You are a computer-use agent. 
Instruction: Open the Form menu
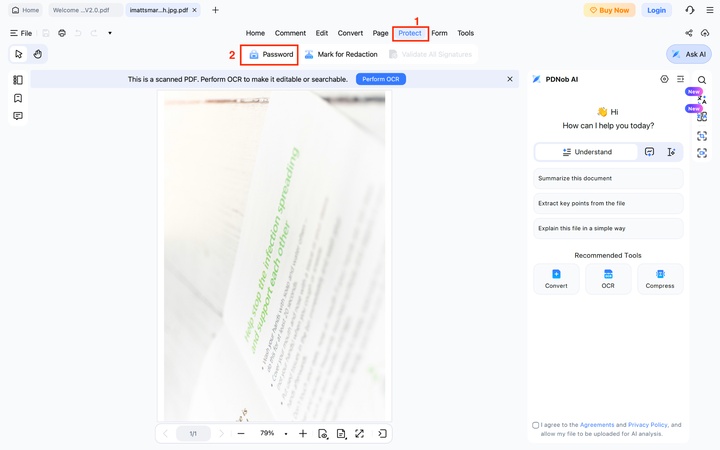[x=439, y=33]
